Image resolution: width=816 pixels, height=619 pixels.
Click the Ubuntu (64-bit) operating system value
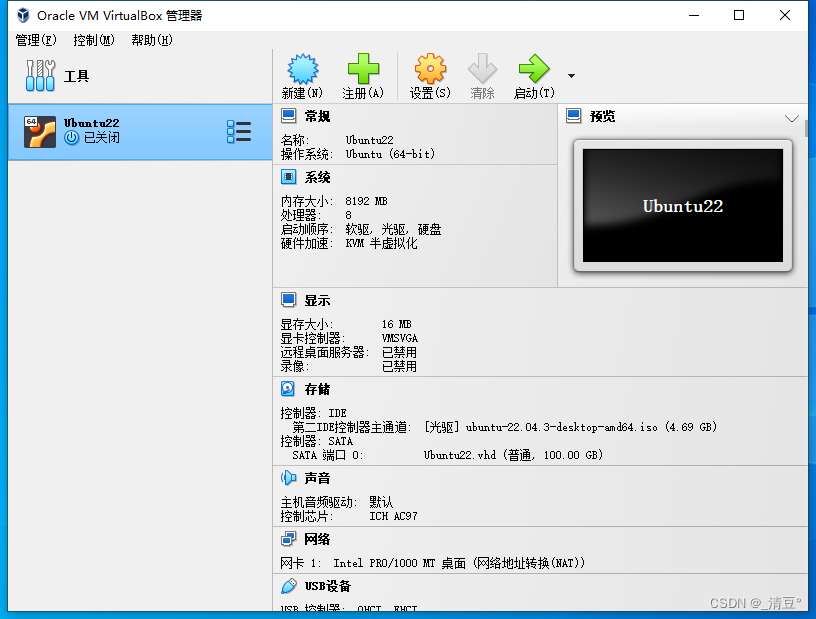pyautogui.click(x=390, y=154)
